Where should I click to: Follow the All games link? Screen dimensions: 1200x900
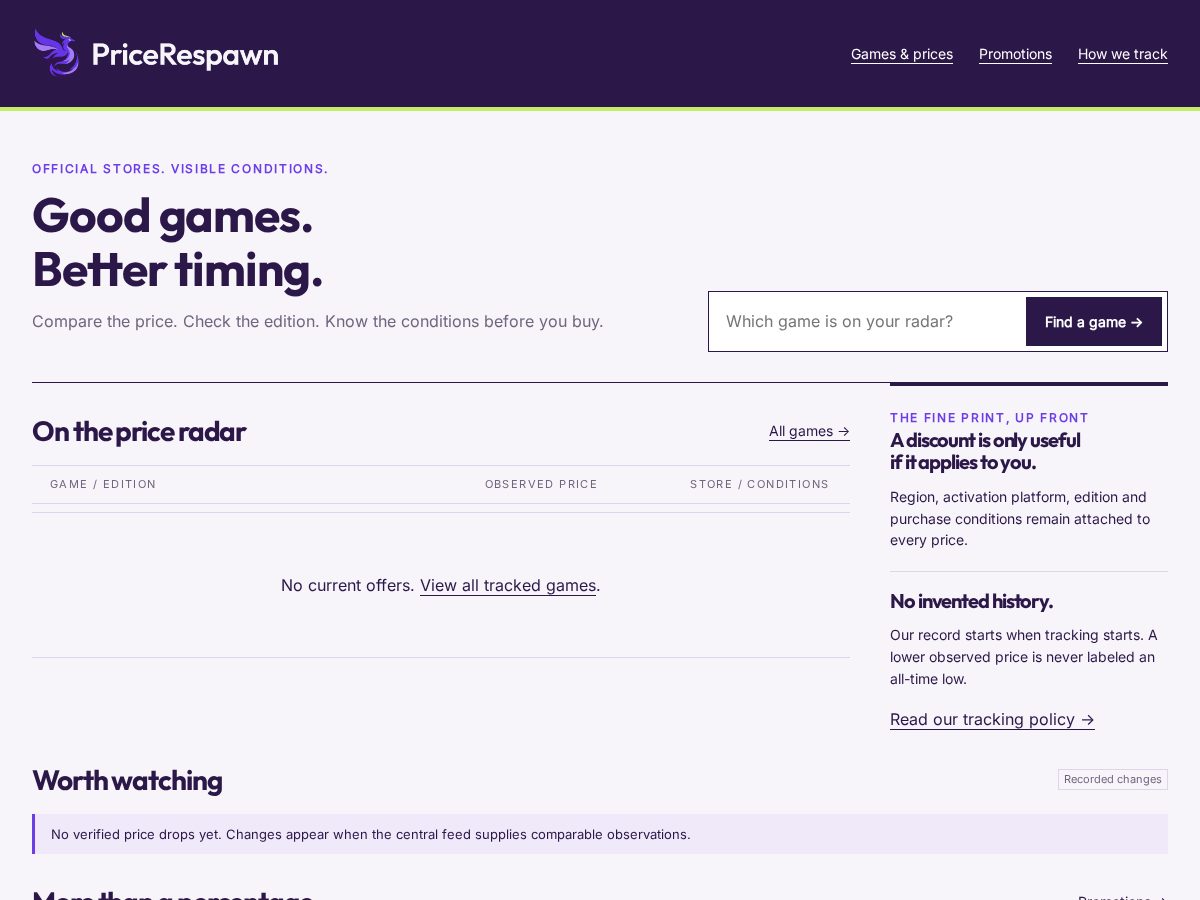coord(809,431)
